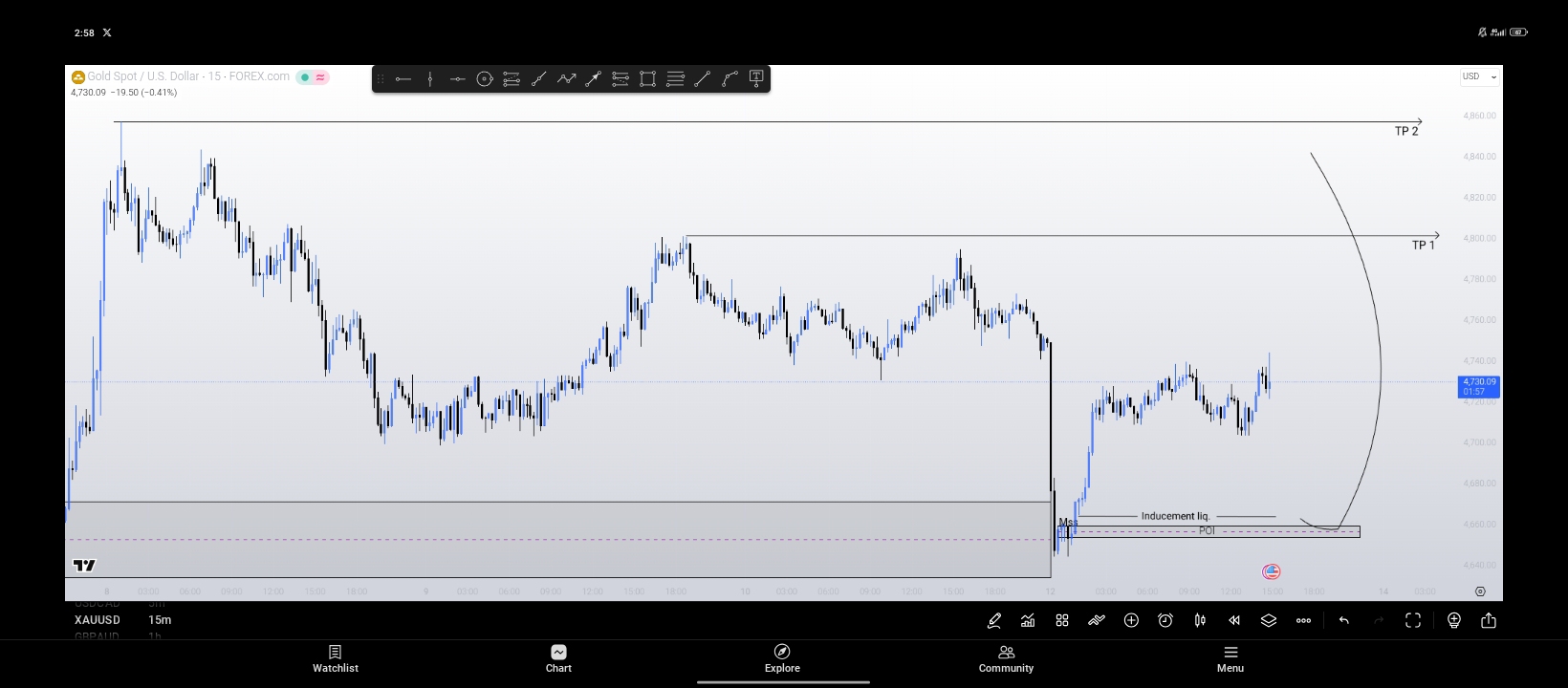Start bar replay with rewind icon

pyautogui.click(x=1234, y=620)
